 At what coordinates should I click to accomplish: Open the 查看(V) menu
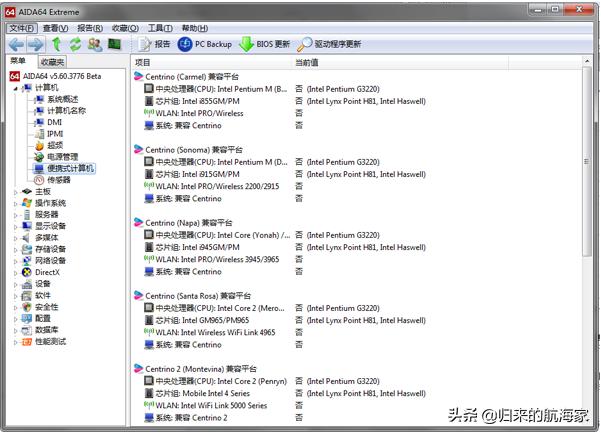click(56, 28)
